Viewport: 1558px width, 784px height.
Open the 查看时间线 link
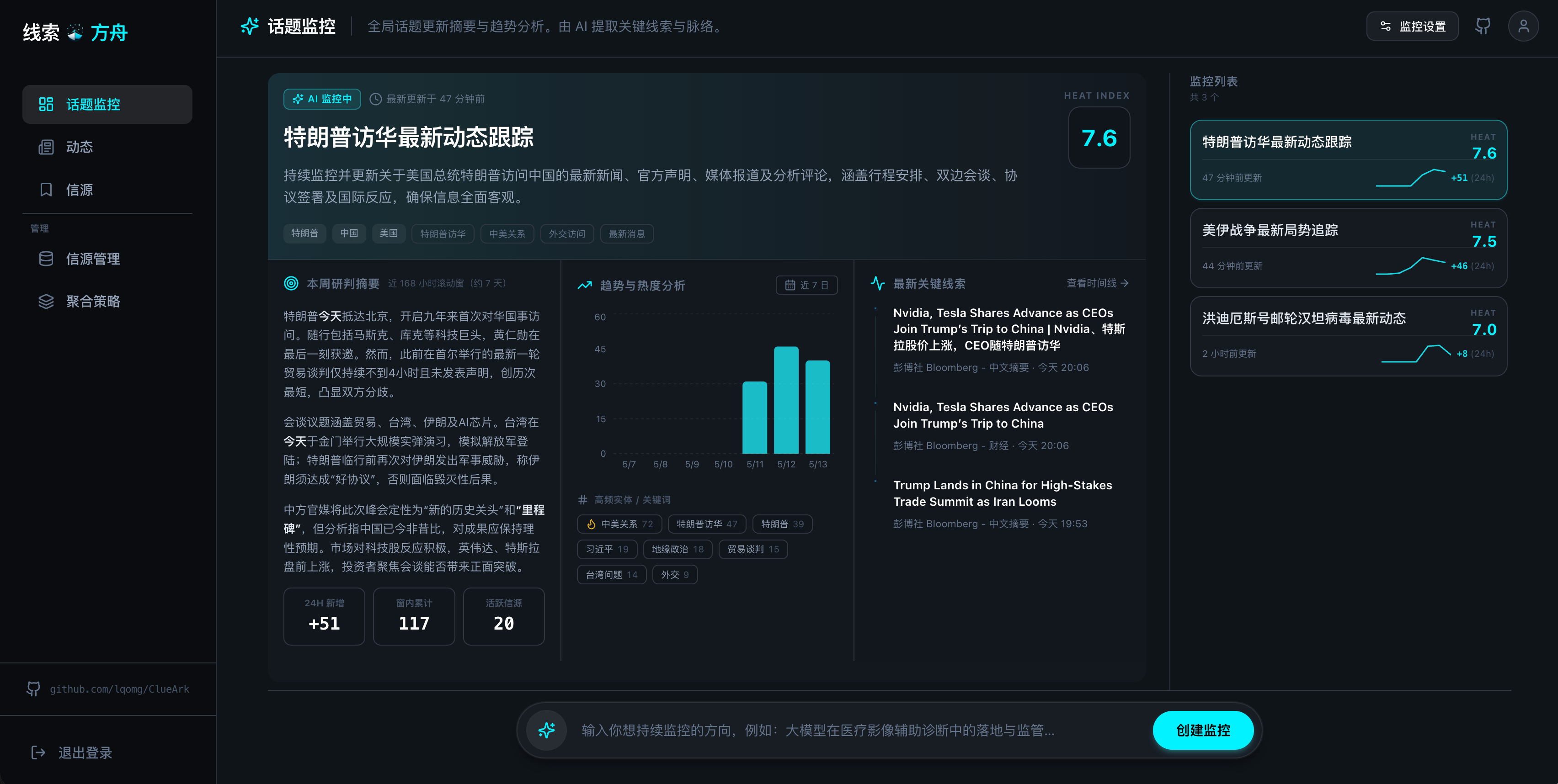tap(1097, 283)
